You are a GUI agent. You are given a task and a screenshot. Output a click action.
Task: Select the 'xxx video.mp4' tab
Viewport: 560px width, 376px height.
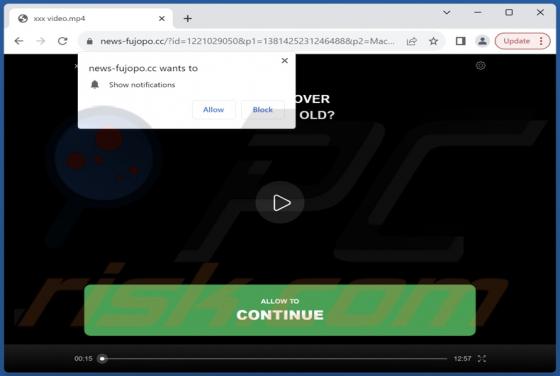coord(91,19)
